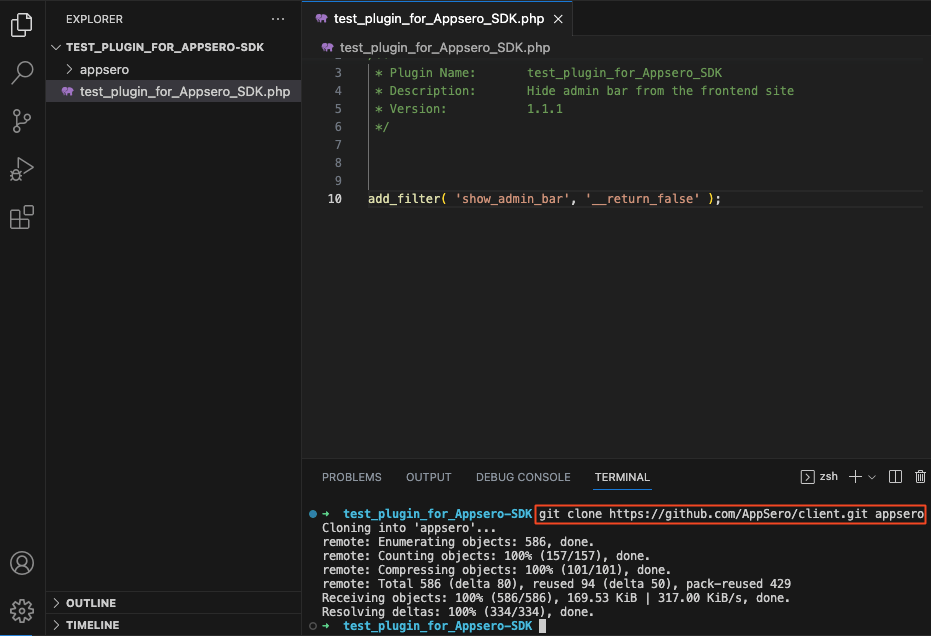The image size is (931, 636).
Task: Click the Explorer panel title
Action: [x=94, y=19]
